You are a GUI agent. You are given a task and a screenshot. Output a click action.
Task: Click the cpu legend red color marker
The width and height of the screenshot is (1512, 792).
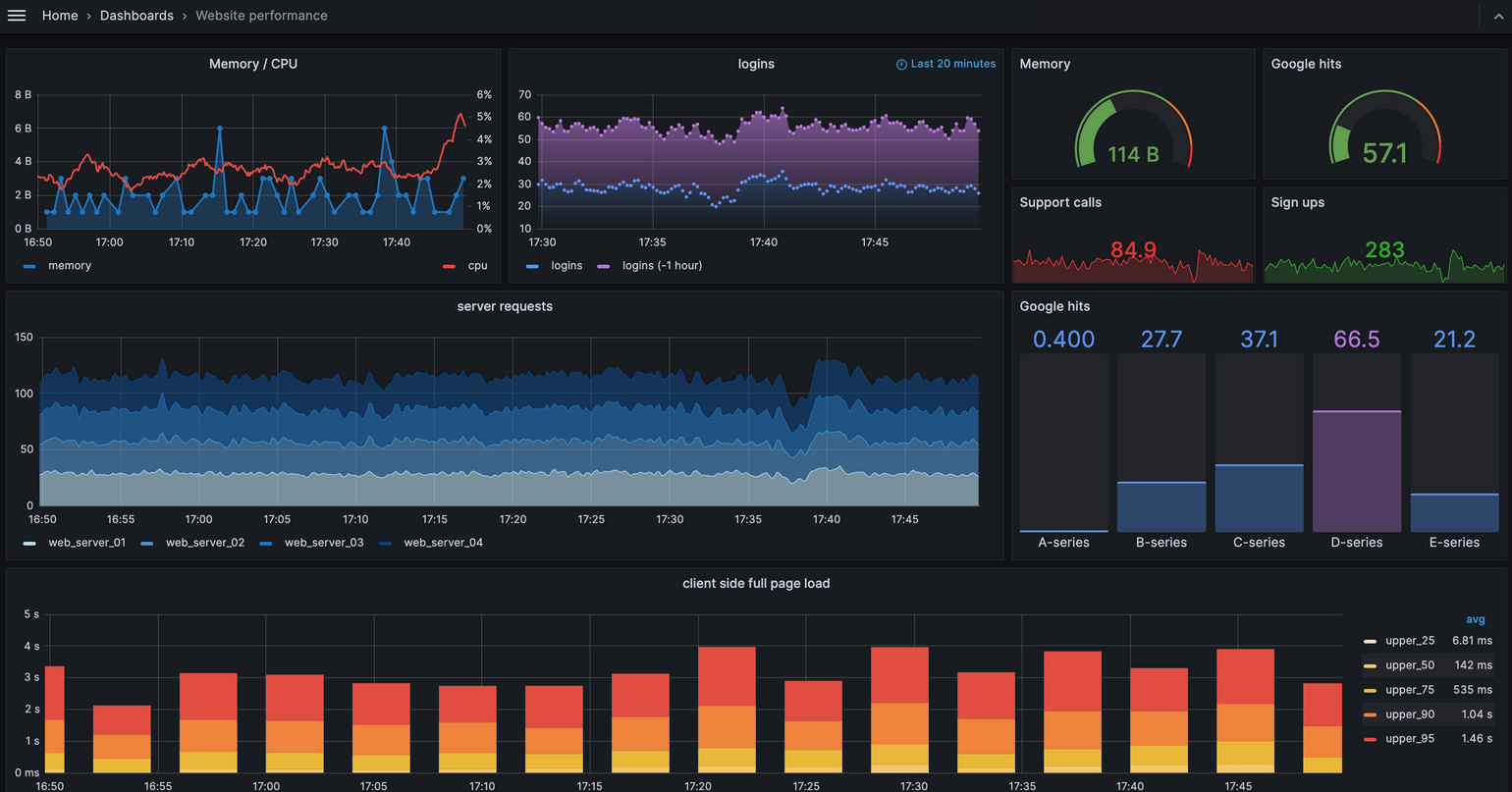(449, 266)
